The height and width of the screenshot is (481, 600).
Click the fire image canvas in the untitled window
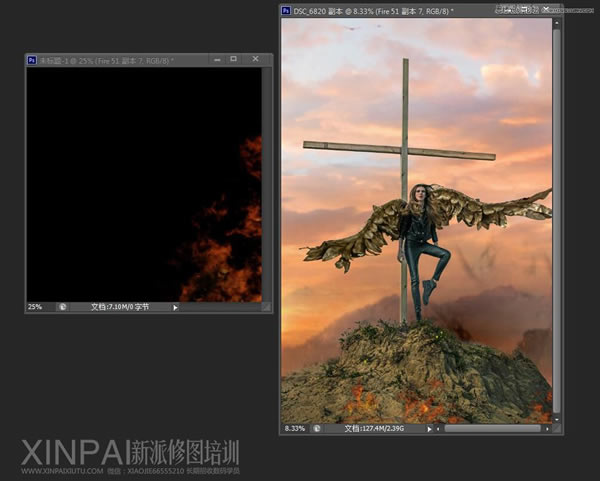click(x=144, y=184)
